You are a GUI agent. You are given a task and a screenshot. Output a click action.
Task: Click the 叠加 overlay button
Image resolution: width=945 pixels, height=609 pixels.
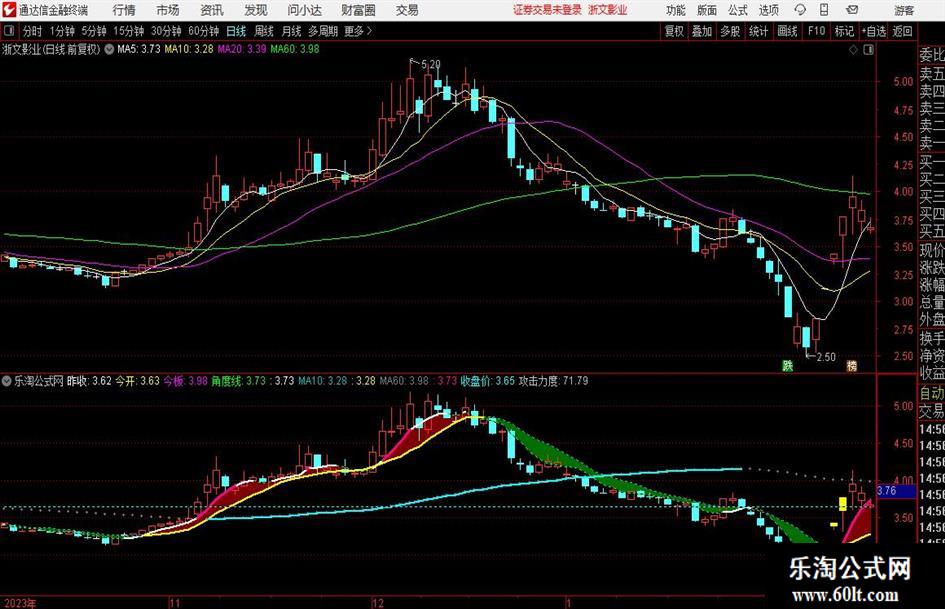[x=702, y=31]
